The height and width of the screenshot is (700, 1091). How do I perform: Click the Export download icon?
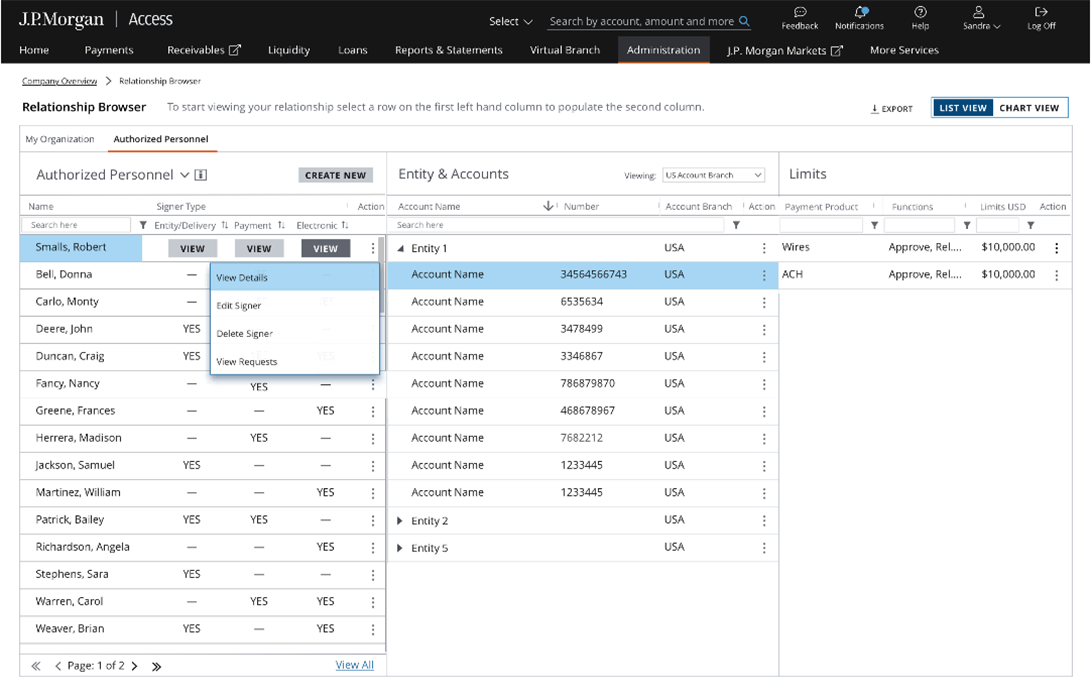874,108
